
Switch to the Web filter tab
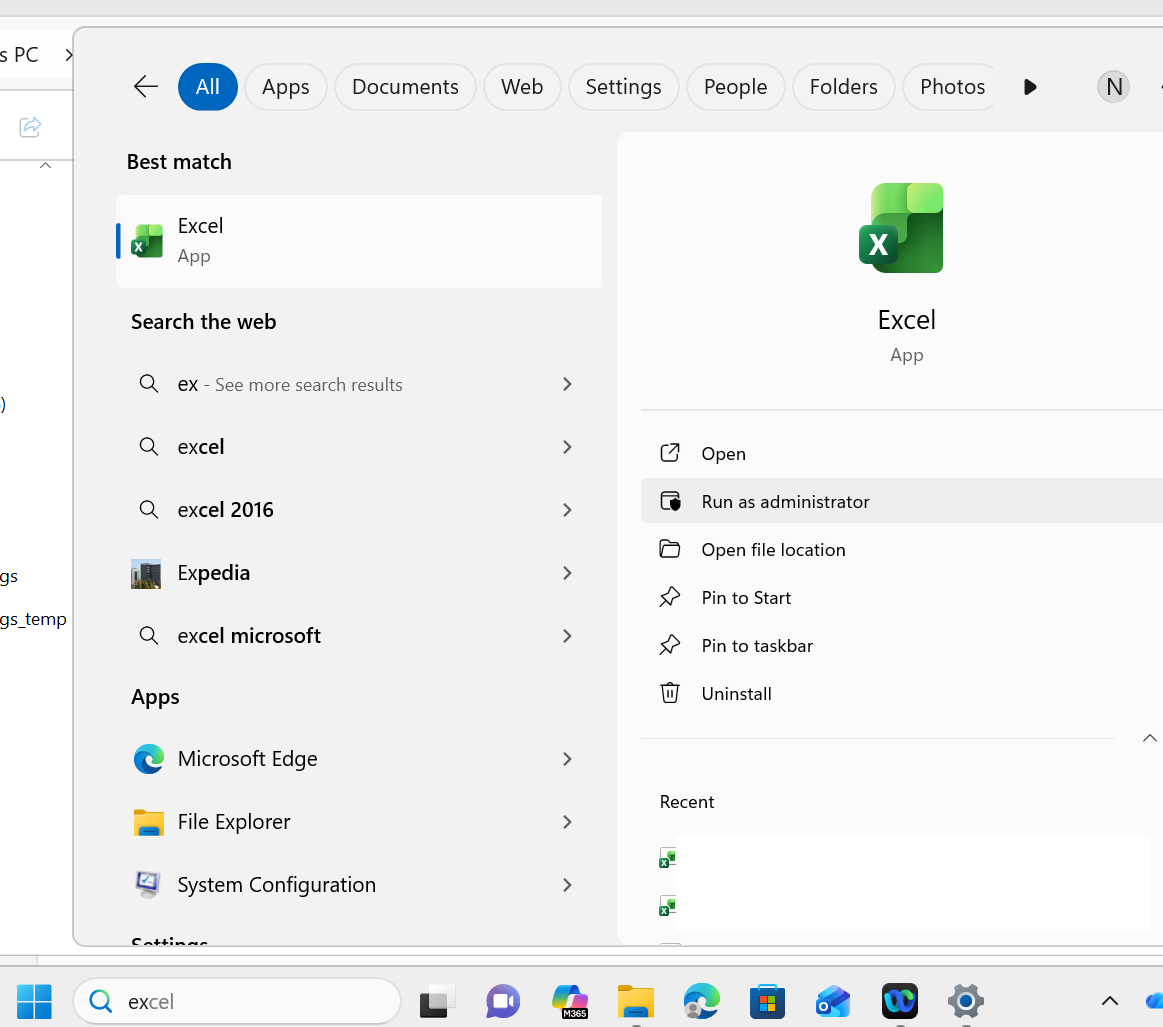coord(521,87)
